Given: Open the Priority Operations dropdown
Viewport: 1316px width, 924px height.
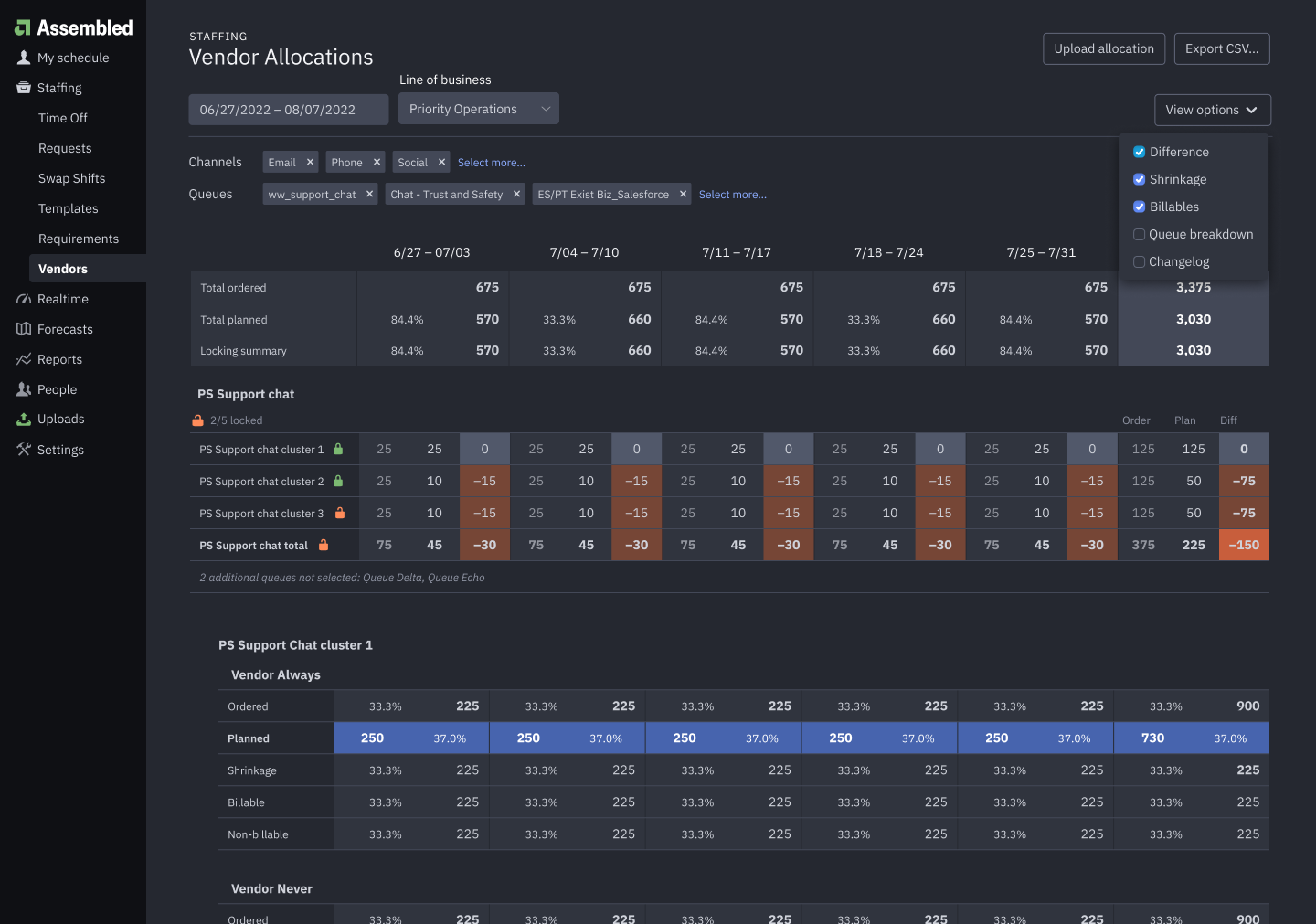Looking at the screenshot, I should pyautogui.click(x=479, y=109).
